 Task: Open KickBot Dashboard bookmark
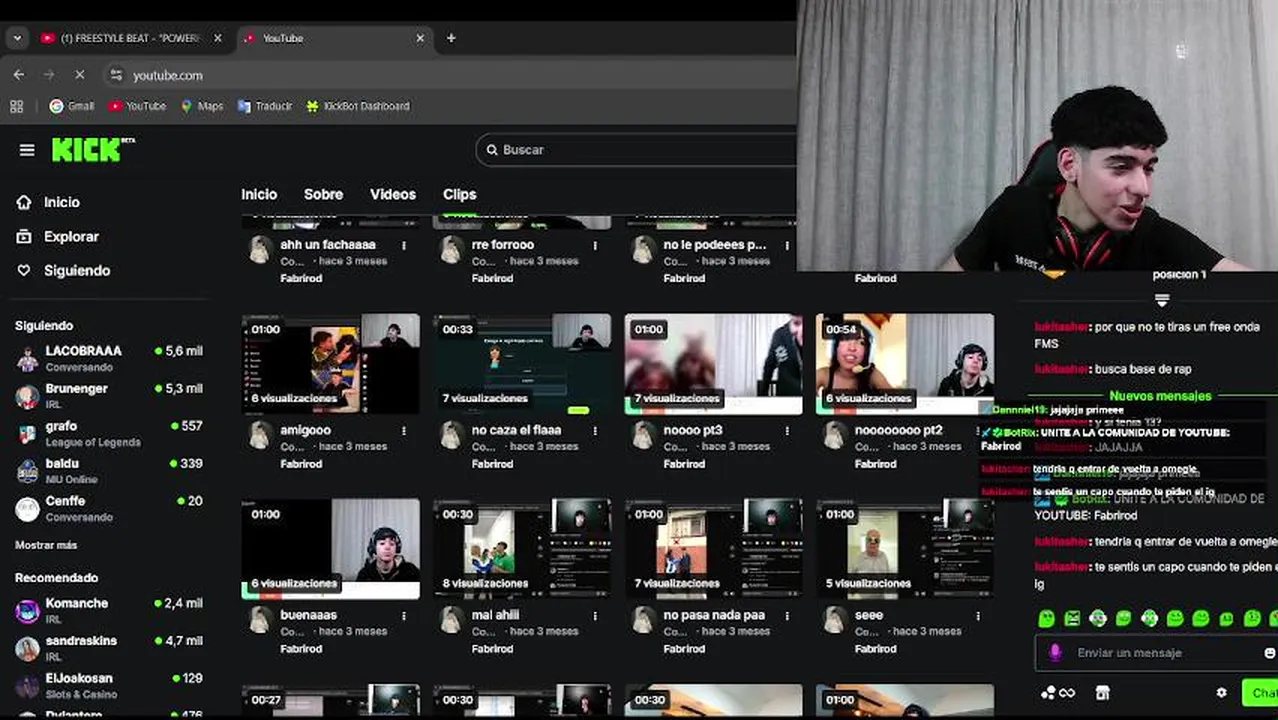357,106
